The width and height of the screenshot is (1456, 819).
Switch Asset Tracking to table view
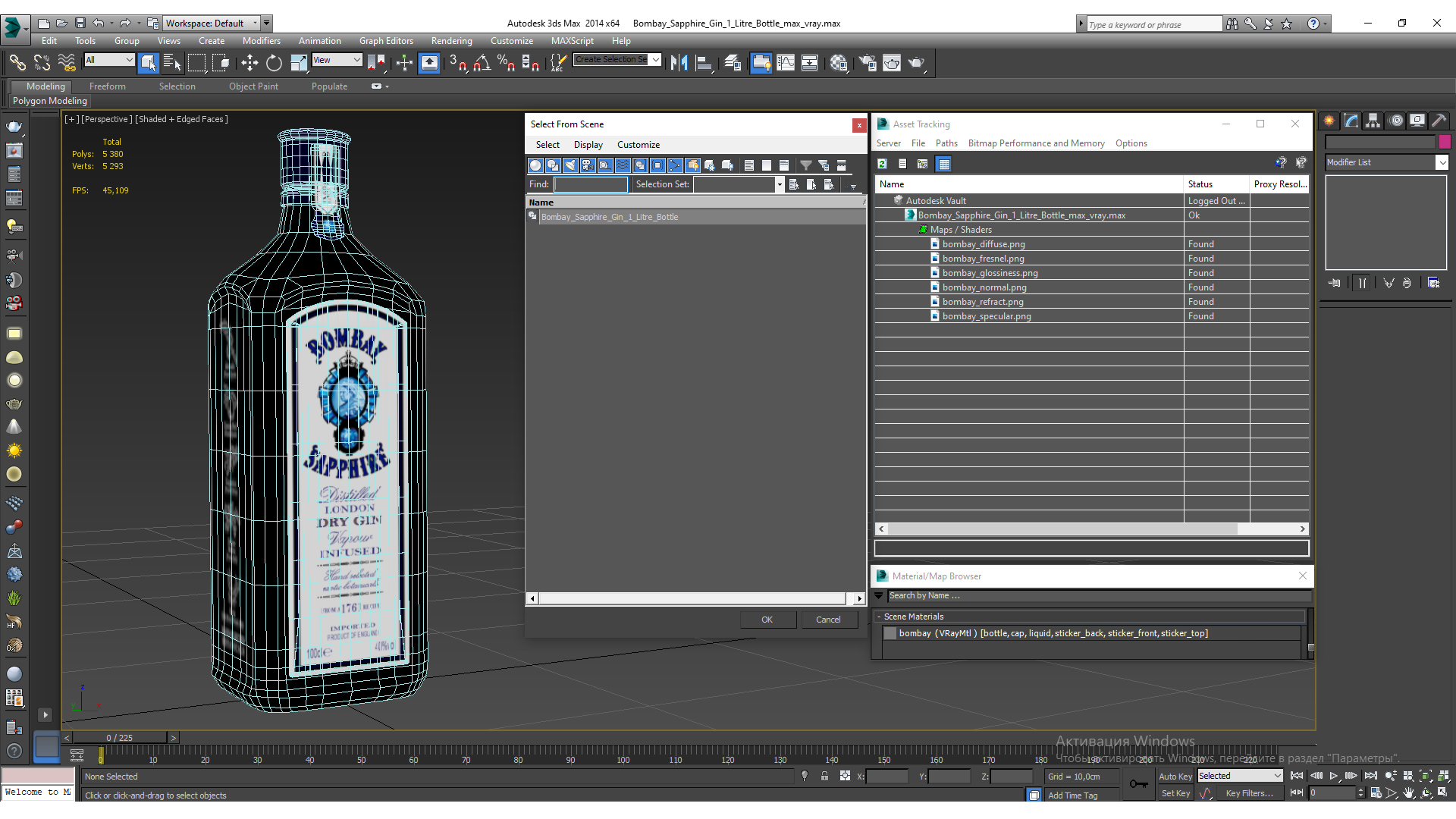pos(943,164)
